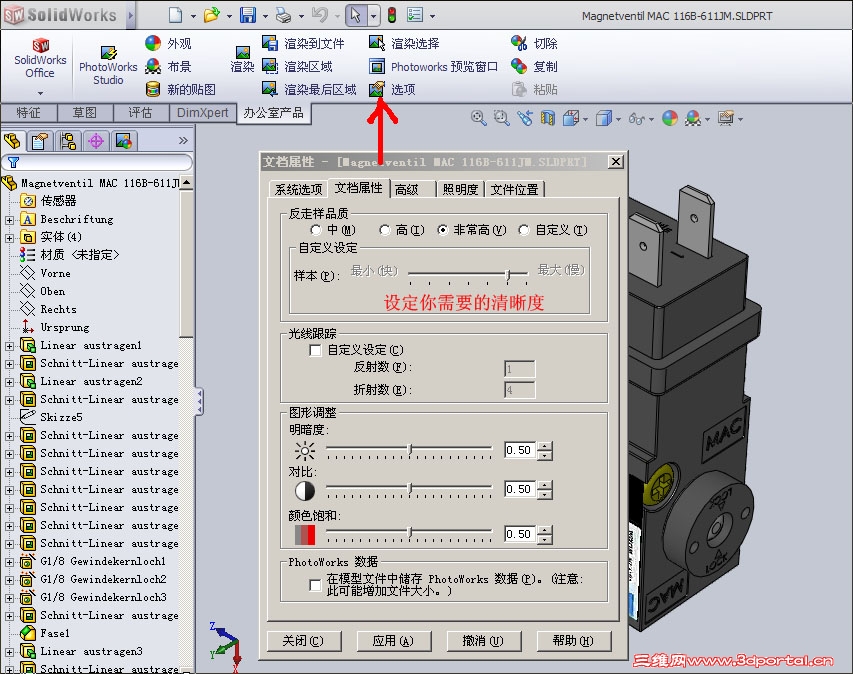Image resolution: width=853 pixels, height=674 pixels.
Task: Click the Rebuild traffic light icon
Action: [x=392, y=15]
